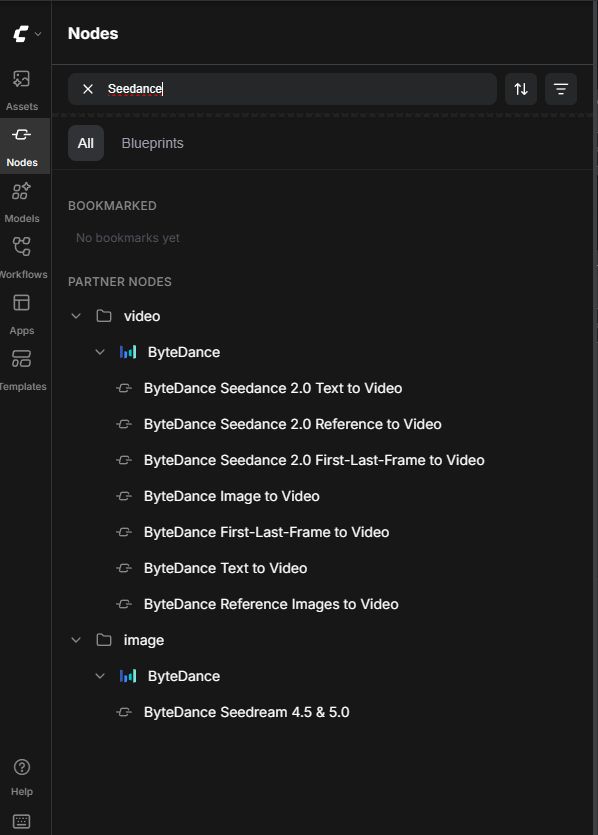Collapse the image folder chevron
This screenshot has height=835, width=598.
76,640
